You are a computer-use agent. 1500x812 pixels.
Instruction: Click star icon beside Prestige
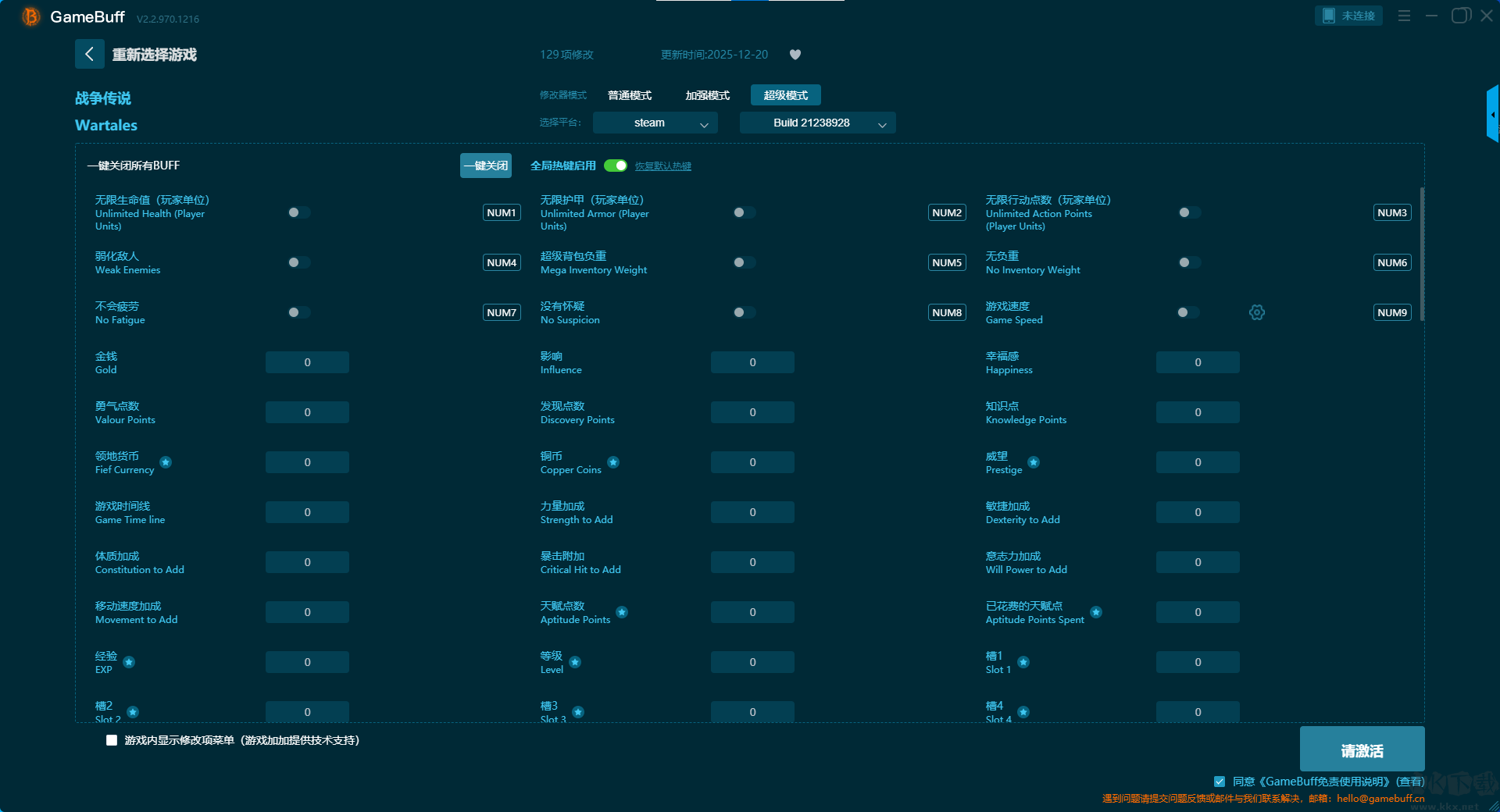click(1034, 462)
